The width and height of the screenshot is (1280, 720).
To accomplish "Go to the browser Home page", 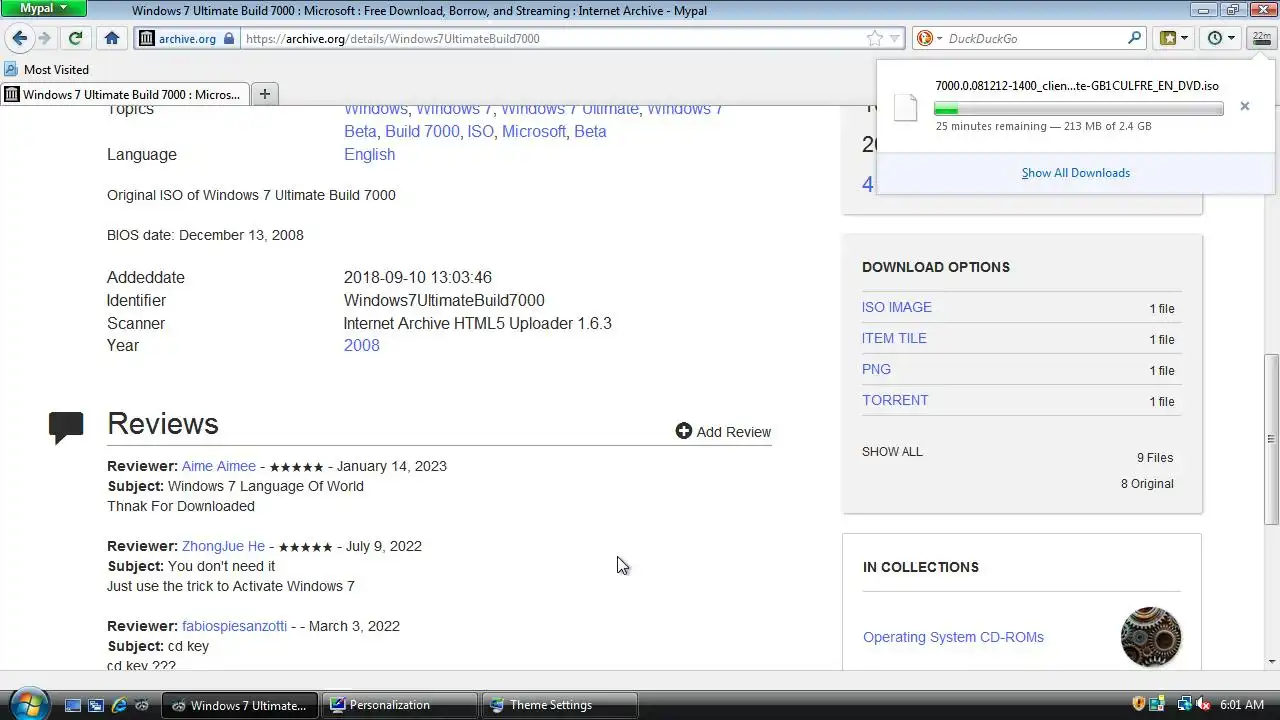I will click(112, 38).
